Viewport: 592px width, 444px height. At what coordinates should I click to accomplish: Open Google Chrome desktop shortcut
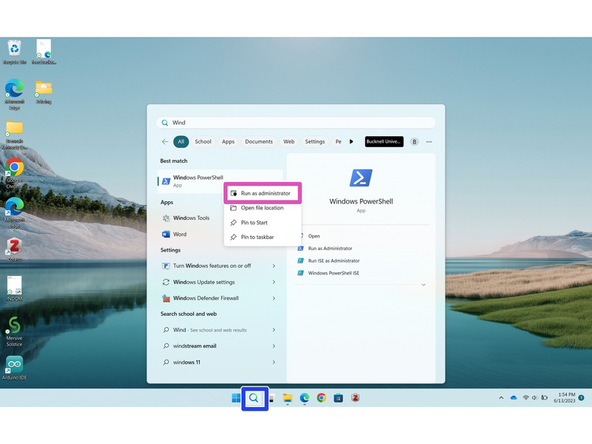[14, 173]
